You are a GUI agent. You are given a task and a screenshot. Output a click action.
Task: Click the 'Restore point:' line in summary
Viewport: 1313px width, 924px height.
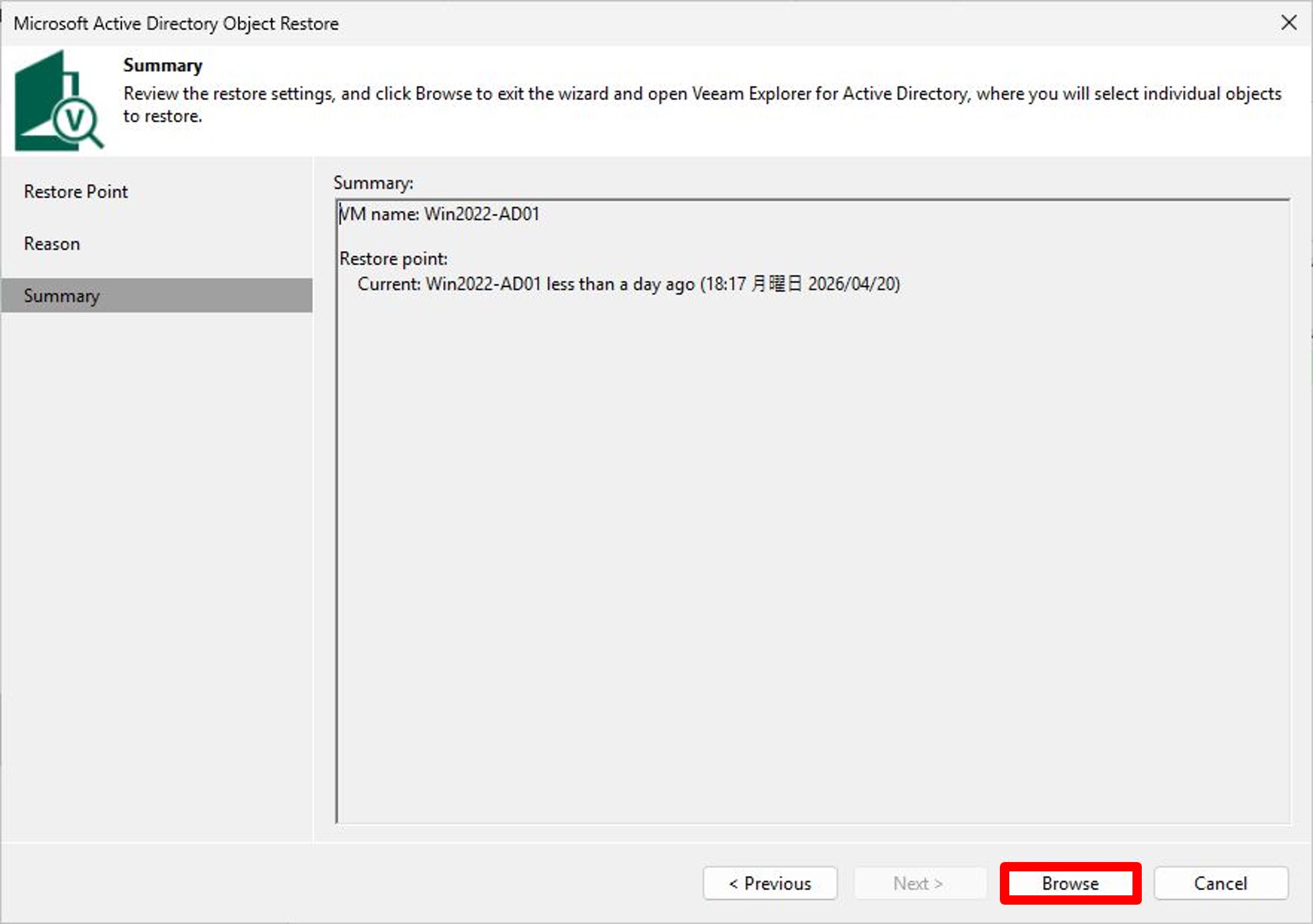click(393, 258)
